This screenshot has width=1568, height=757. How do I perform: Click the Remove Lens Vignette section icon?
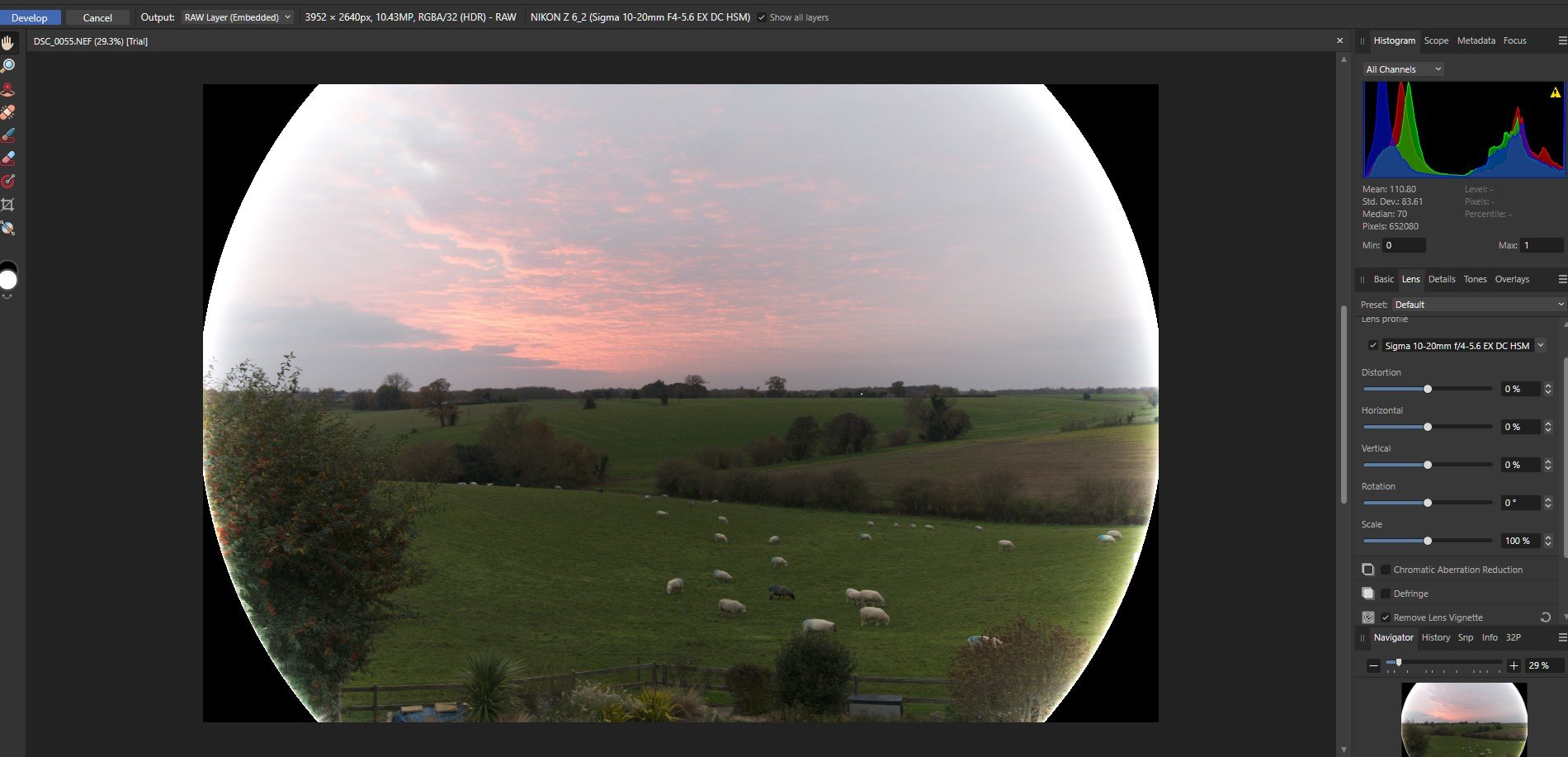1367,617
